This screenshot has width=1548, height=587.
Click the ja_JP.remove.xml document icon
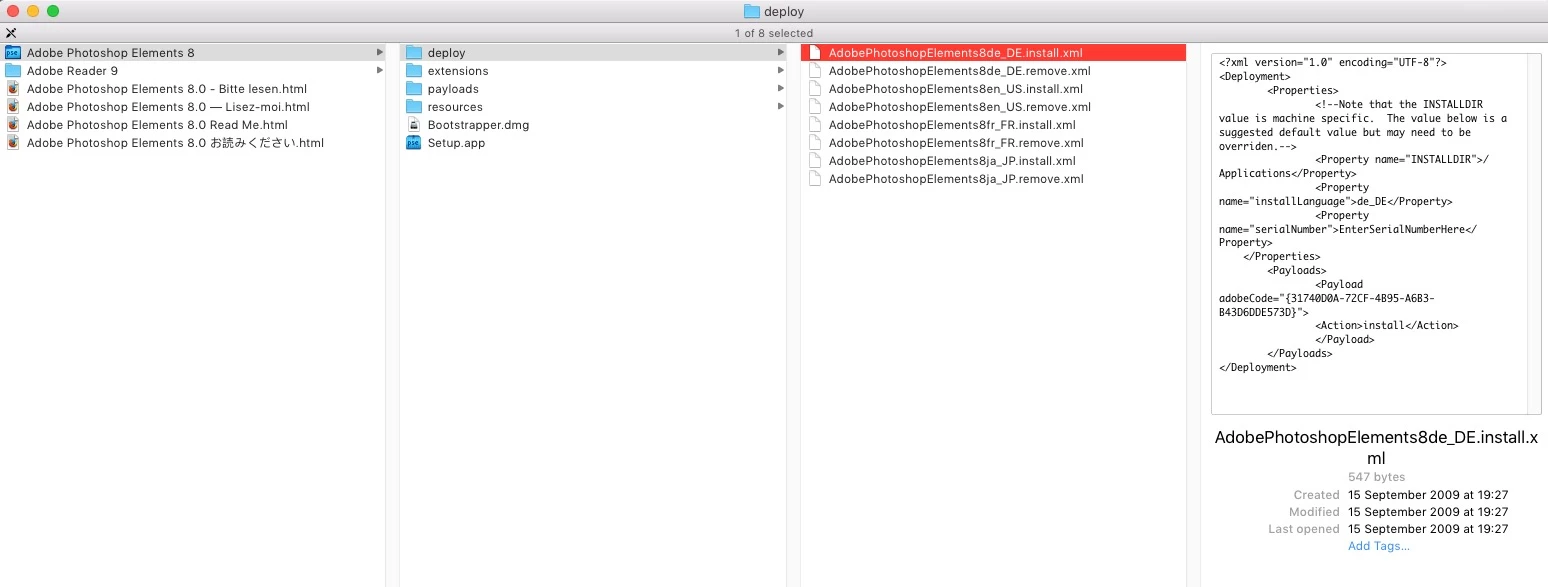tap(815, 179)
